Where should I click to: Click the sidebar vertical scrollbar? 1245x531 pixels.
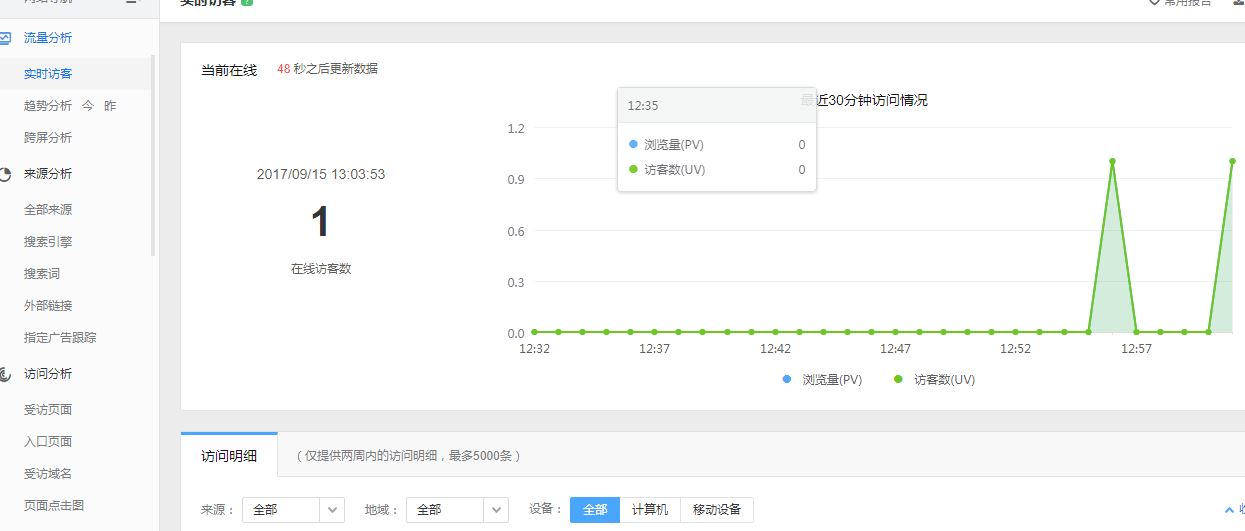coord(153,155)
